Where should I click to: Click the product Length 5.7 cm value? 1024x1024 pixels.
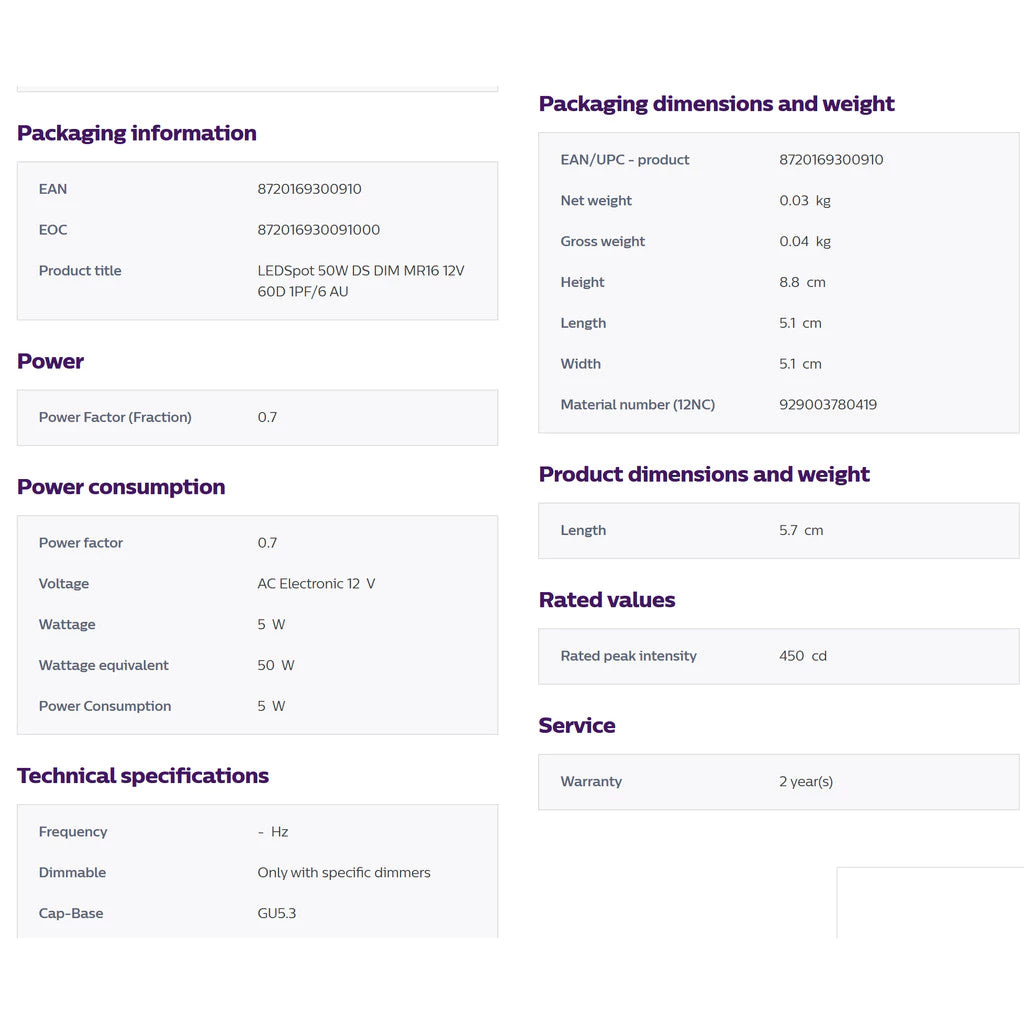point(801,530)
